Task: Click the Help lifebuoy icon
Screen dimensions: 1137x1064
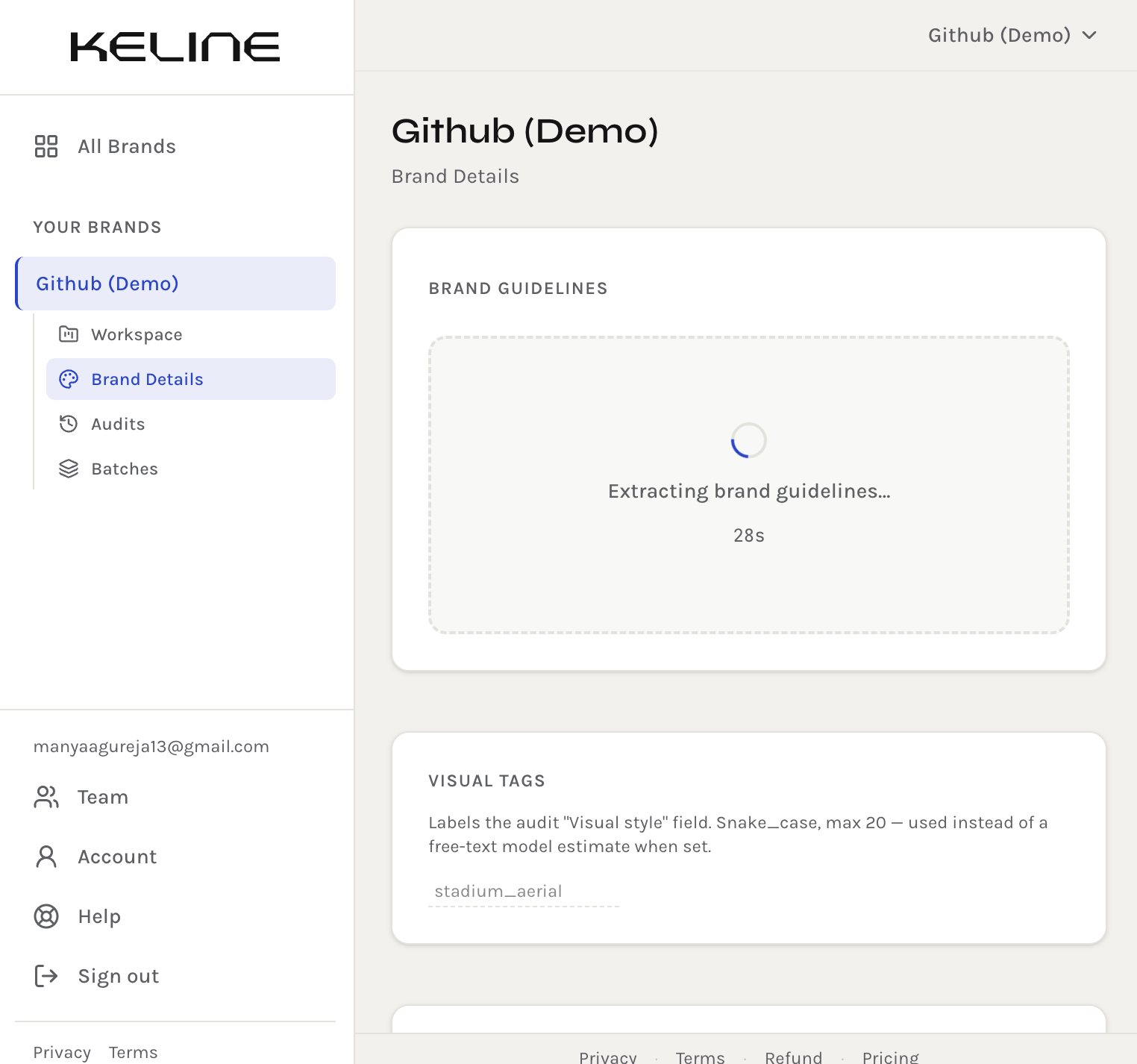Action: click(x=46, y=916)
